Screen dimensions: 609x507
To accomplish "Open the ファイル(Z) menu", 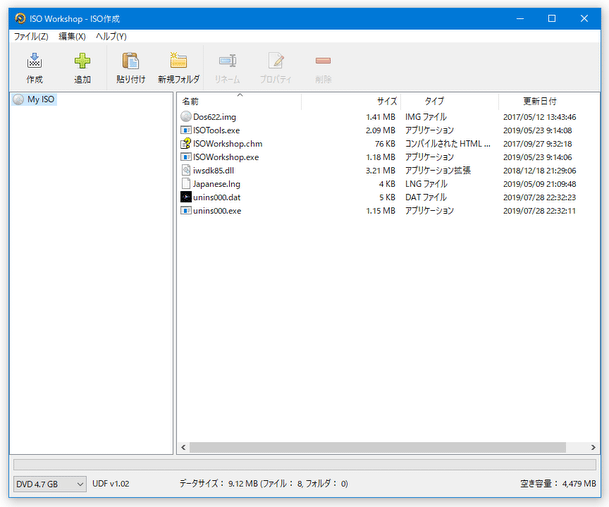I will pos(31,36).
